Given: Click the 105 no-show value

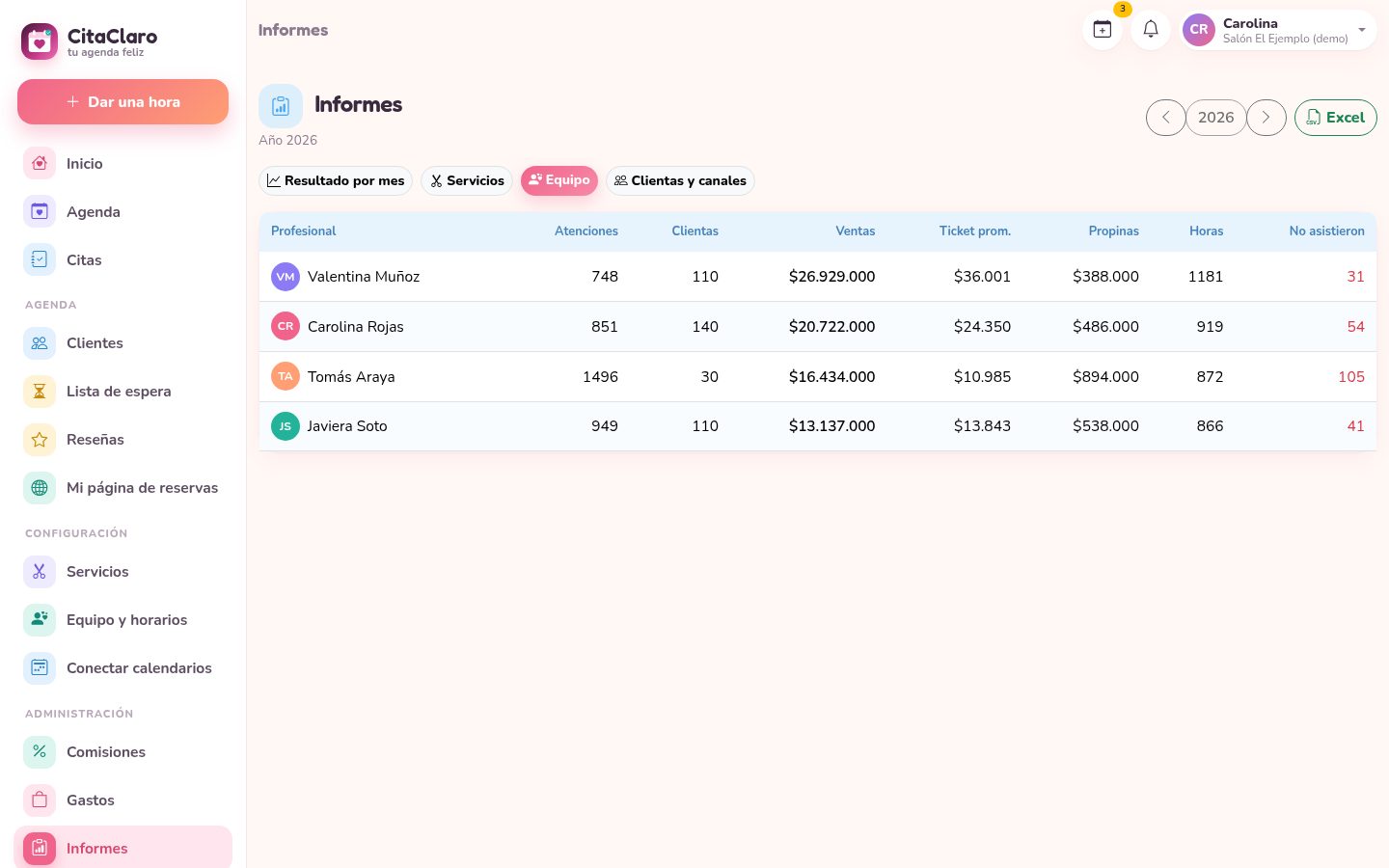Looking at the screenshot, I should [x=1351, y=377].
